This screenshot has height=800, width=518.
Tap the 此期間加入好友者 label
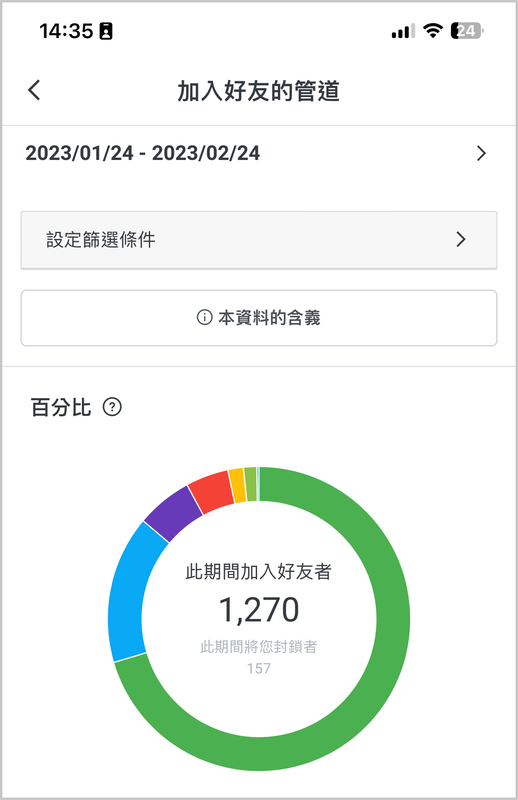(259, 571)
